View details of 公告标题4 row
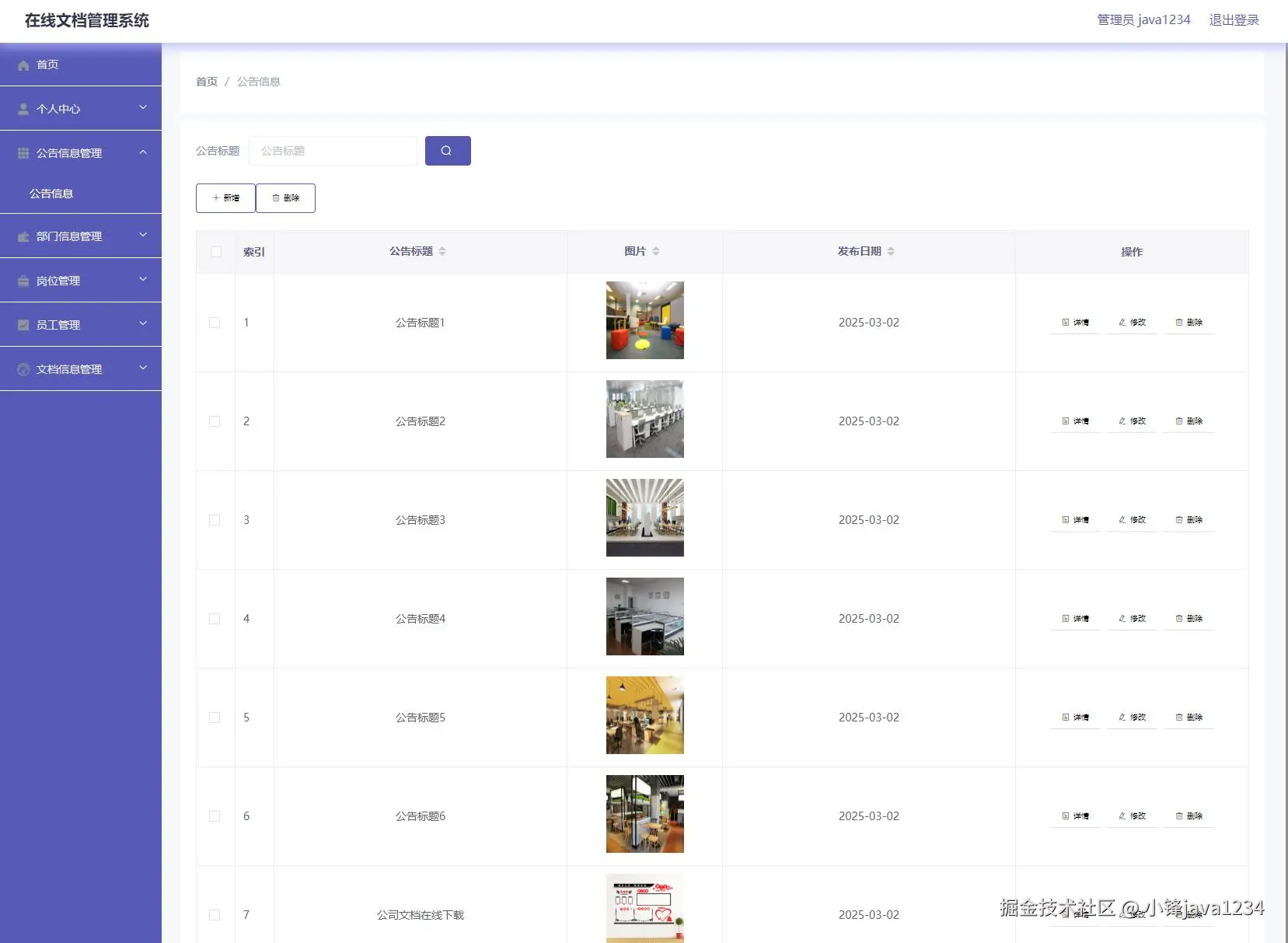Screen dimensions: 1288x943 pos(1075,619)
